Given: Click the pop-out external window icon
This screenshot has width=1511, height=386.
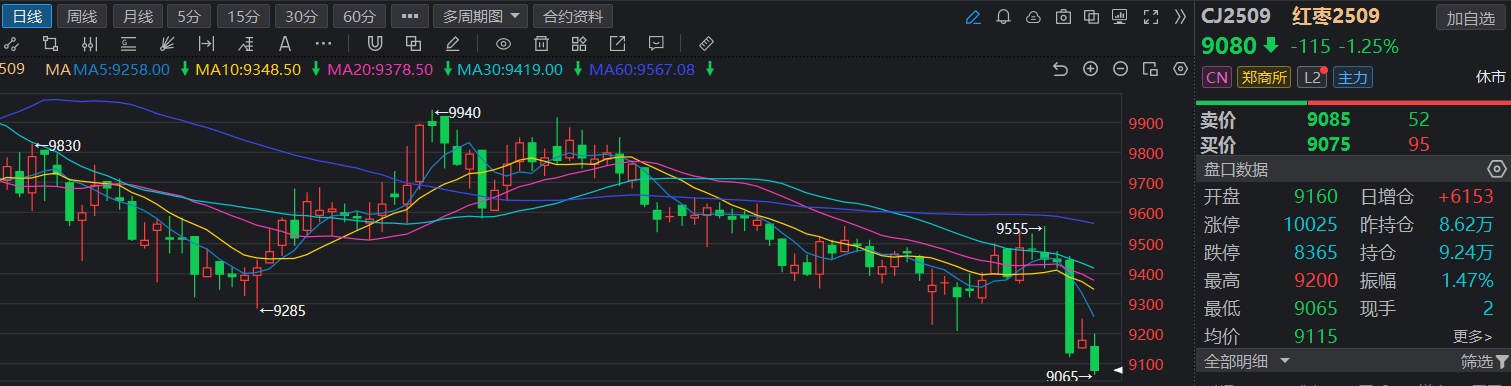Looking at the screenshot, I should click(x=617, y=43).
